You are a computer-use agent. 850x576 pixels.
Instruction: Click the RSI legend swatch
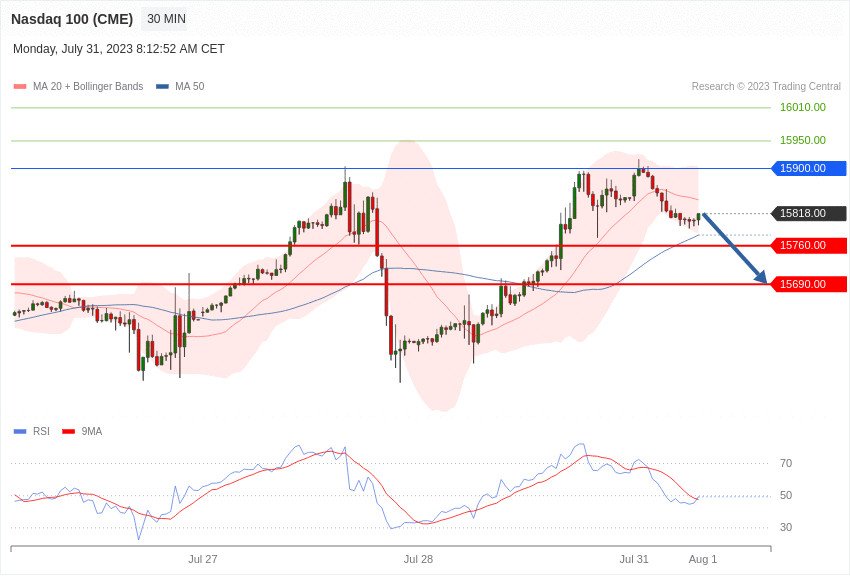click(20, 432)
